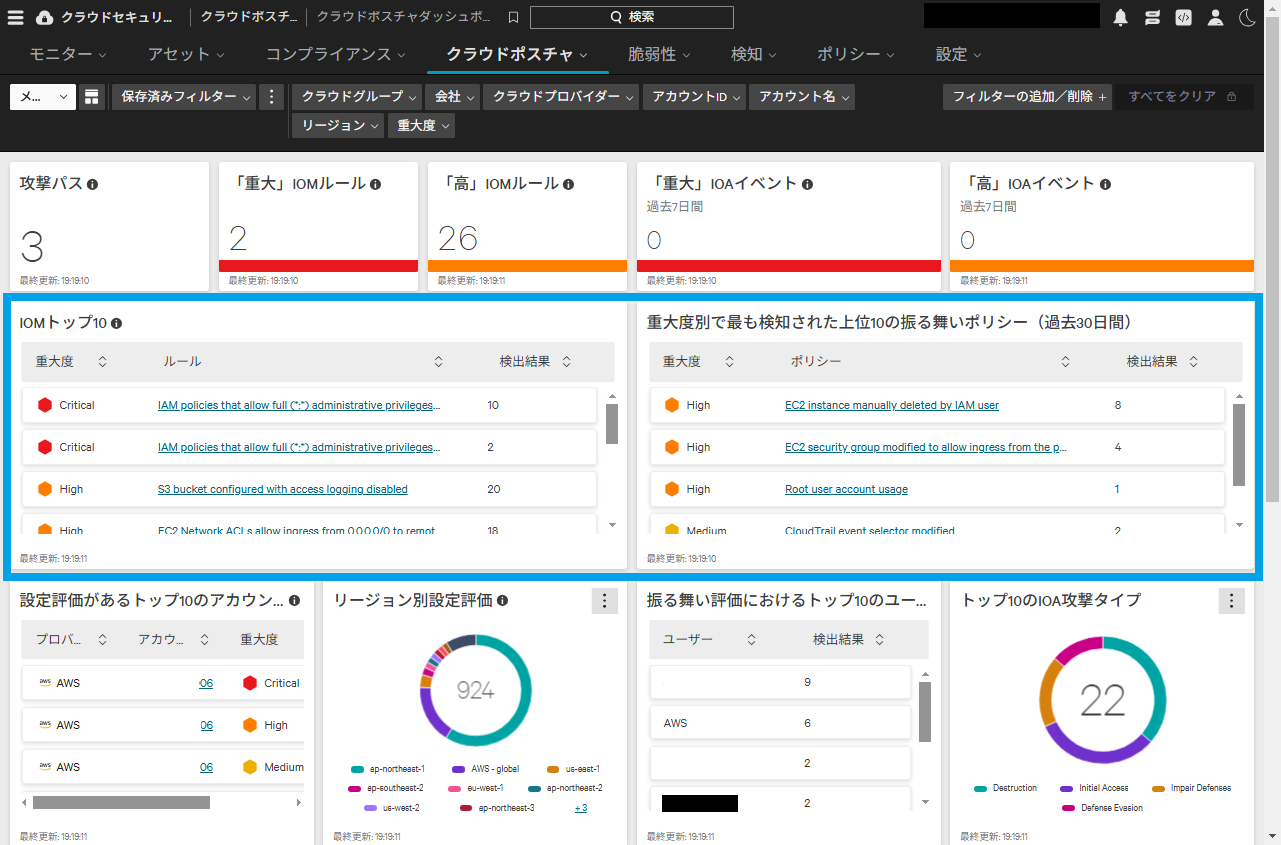The image size is (1281, 845).
Task: Open アカウント名 filter dropdown
Action: (803, 97)
